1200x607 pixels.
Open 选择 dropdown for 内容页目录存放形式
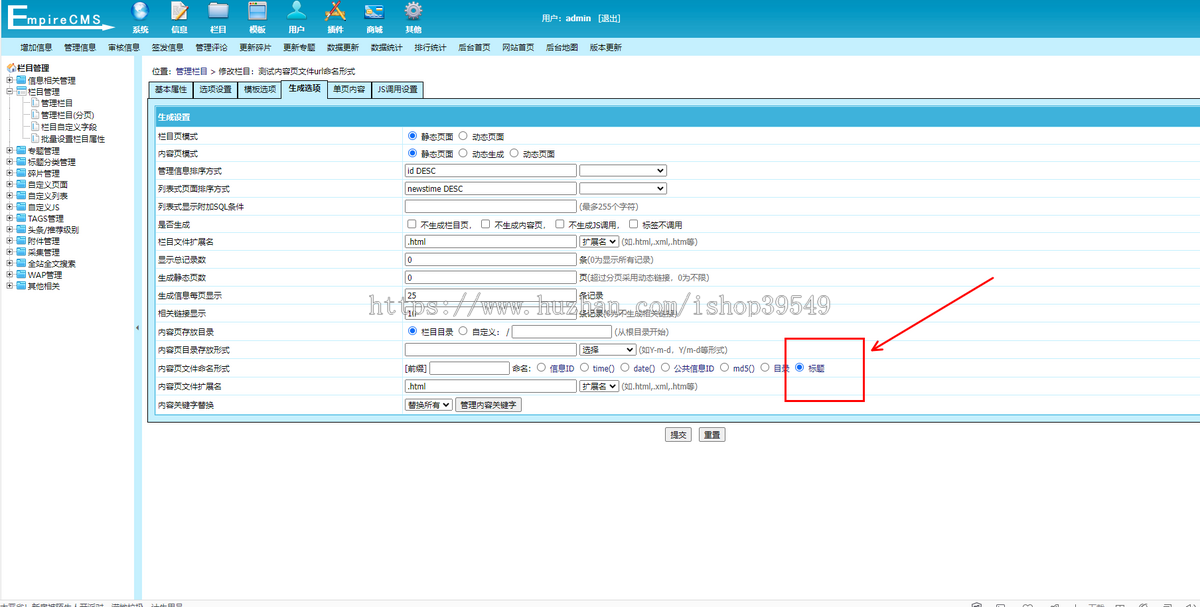point(607,350)
